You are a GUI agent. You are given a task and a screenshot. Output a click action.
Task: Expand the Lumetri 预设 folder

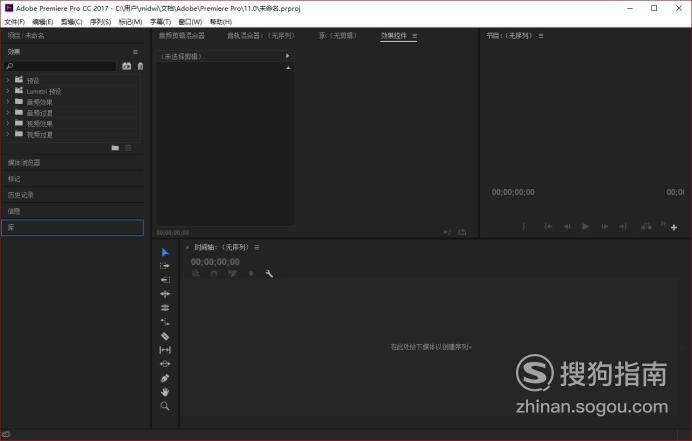point(8,91)
